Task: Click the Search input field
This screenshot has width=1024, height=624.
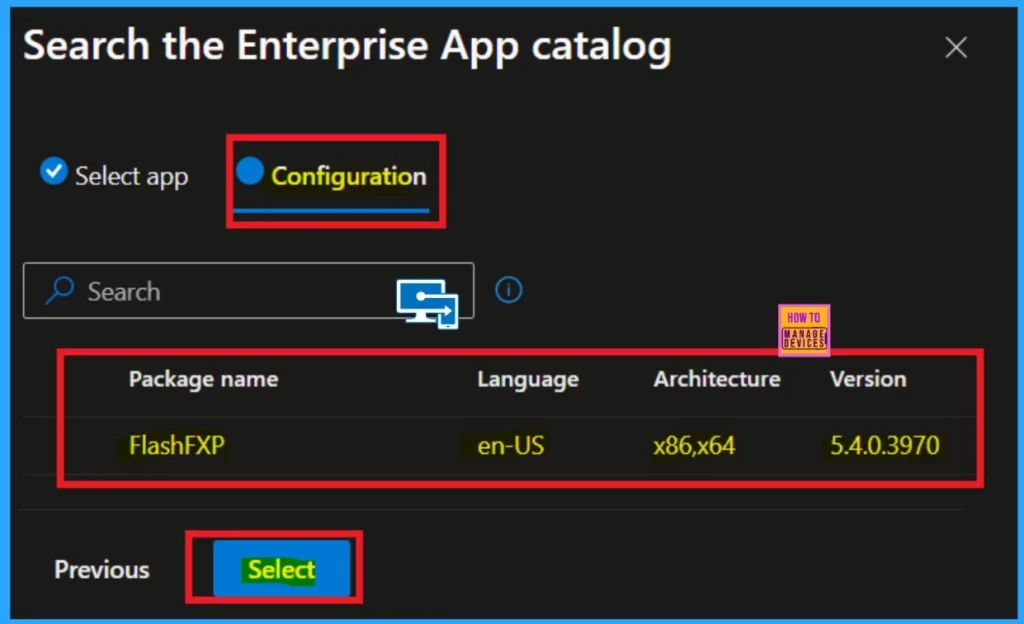Action: coord(248,291)
